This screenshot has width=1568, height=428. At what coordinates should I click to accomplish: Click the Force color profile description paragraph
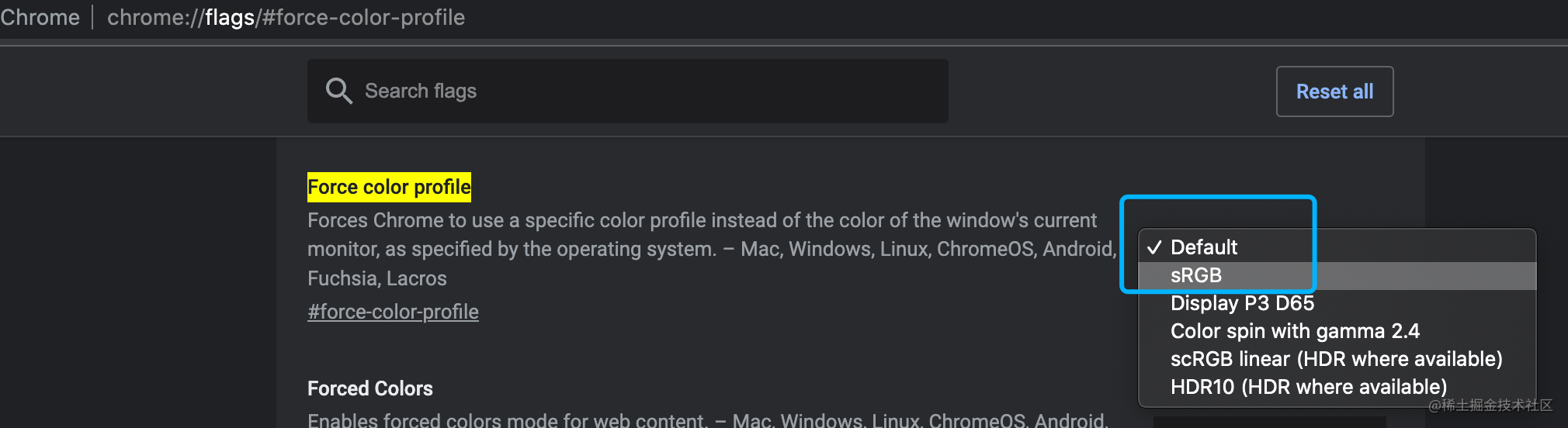pos(712,249)
